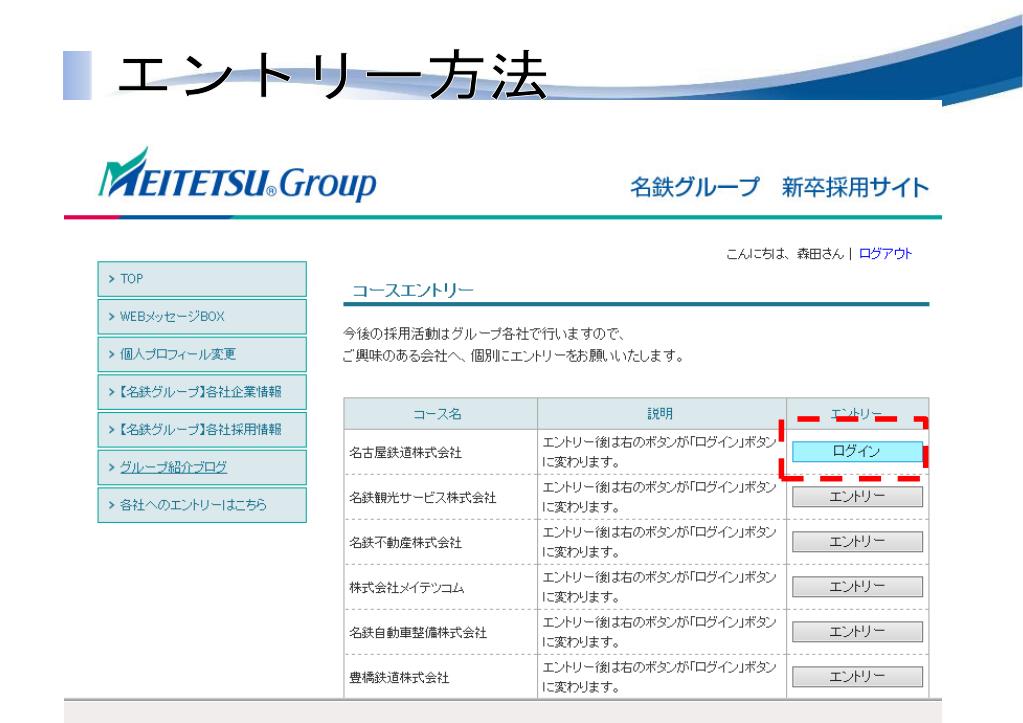This screenshot has height=723, width=1023.
Task: Select 個人プロフィール変更 in the sidebar
Action: click(x=202, y=354)
